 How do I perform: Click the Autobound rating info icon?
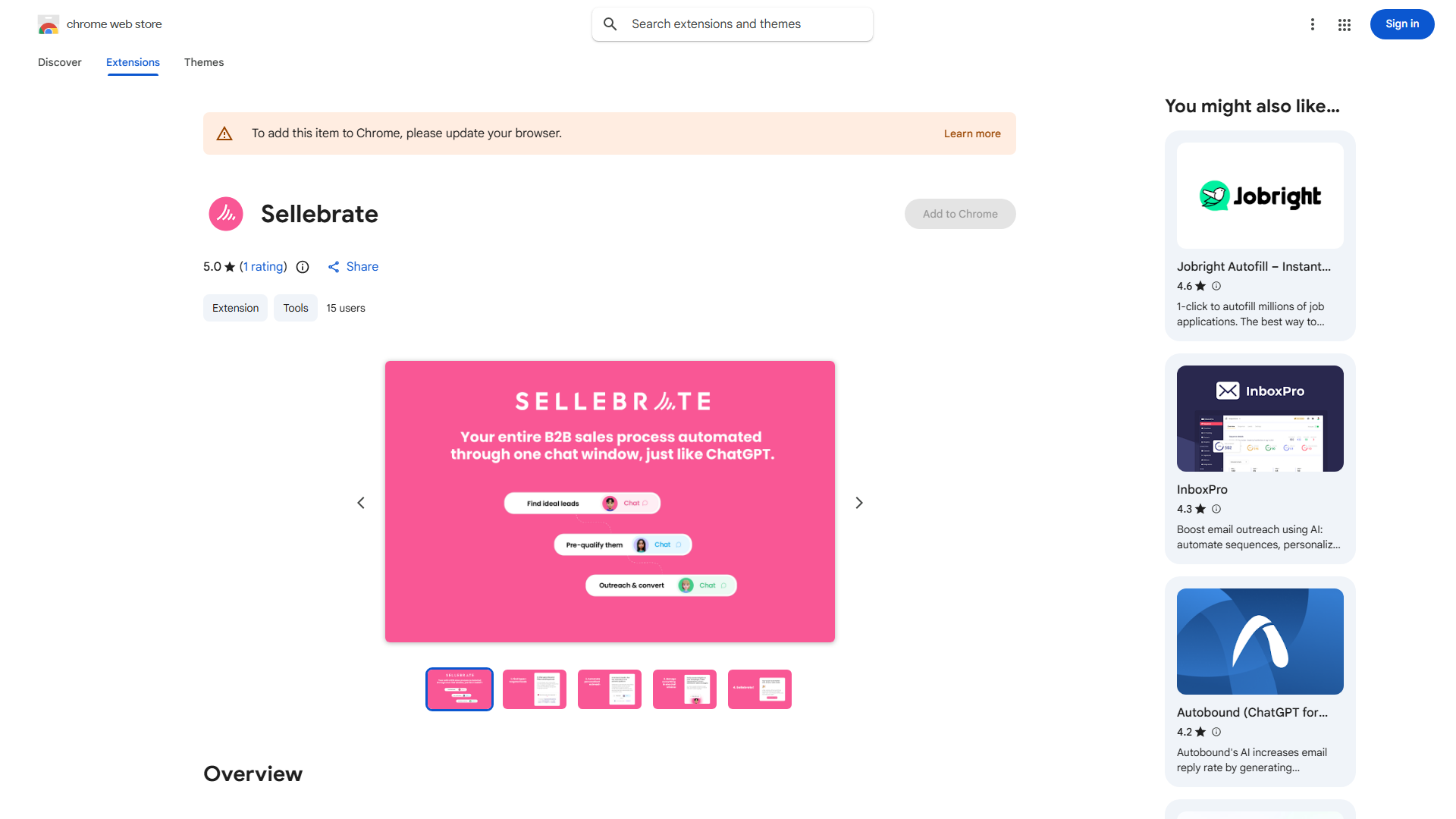point(1216,732)
